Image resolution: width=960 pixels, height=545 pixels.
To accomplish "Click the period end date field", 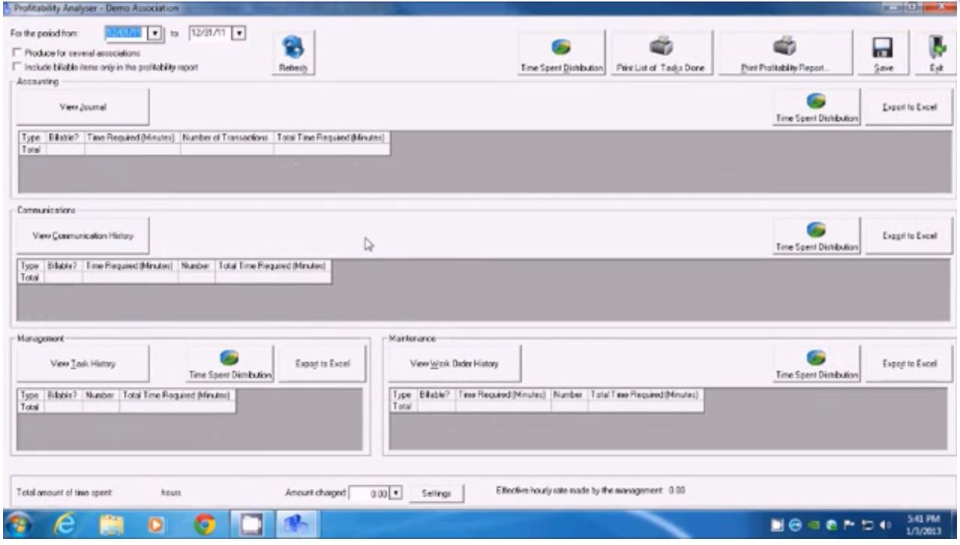I will pyautogui.click(x=211, y=33).
